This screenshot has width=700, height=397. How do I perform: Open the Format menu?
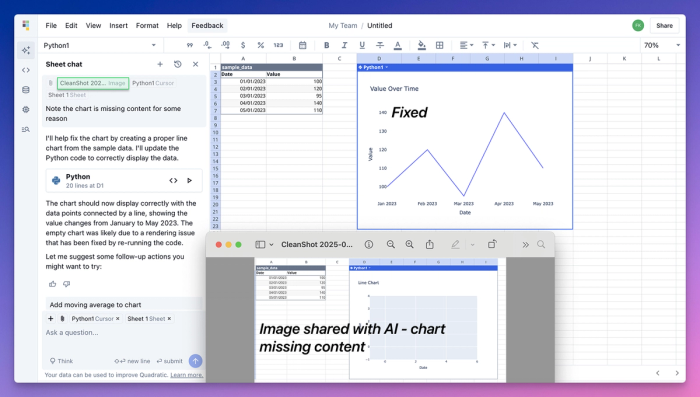147,25
